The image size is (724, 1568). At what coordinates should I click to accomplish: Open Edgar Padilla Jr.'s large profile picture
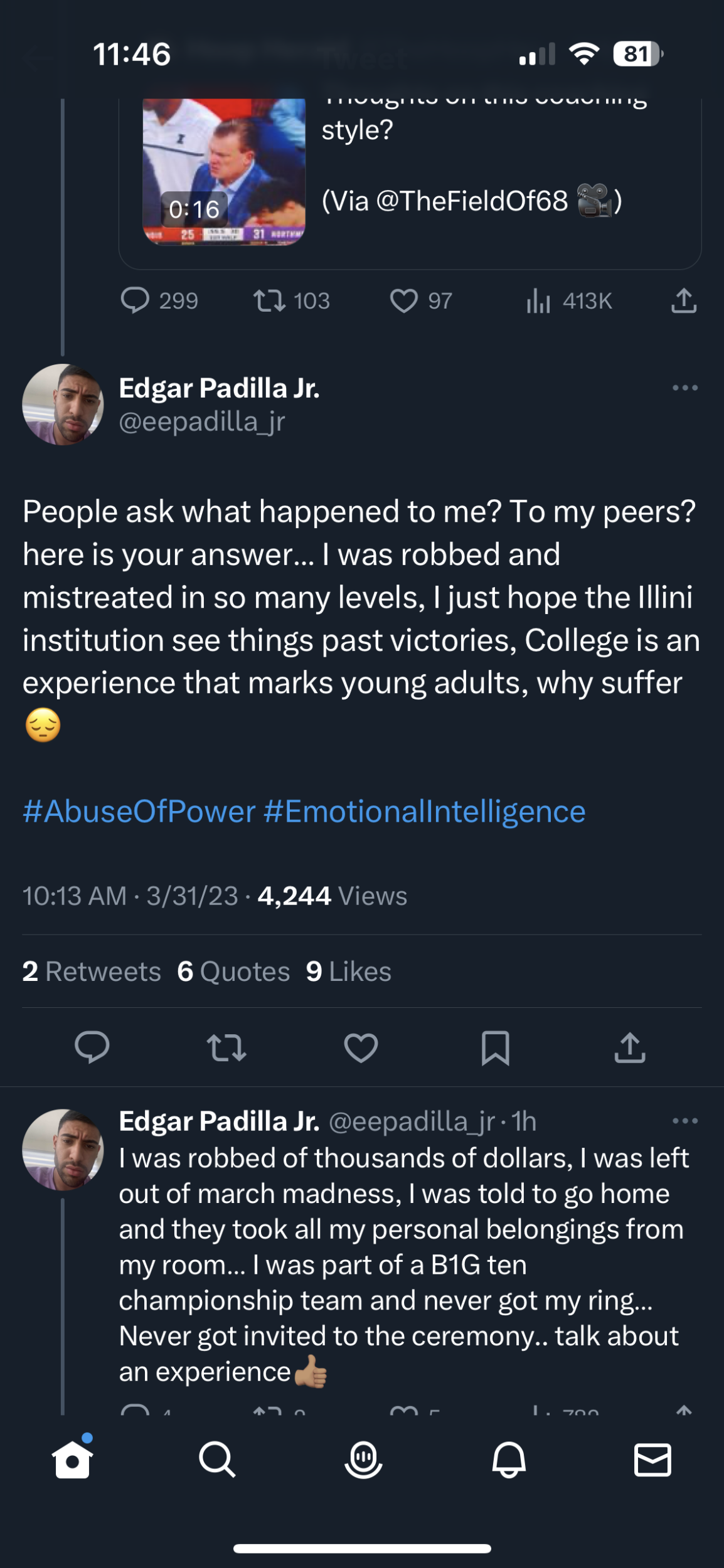point(63,405)
